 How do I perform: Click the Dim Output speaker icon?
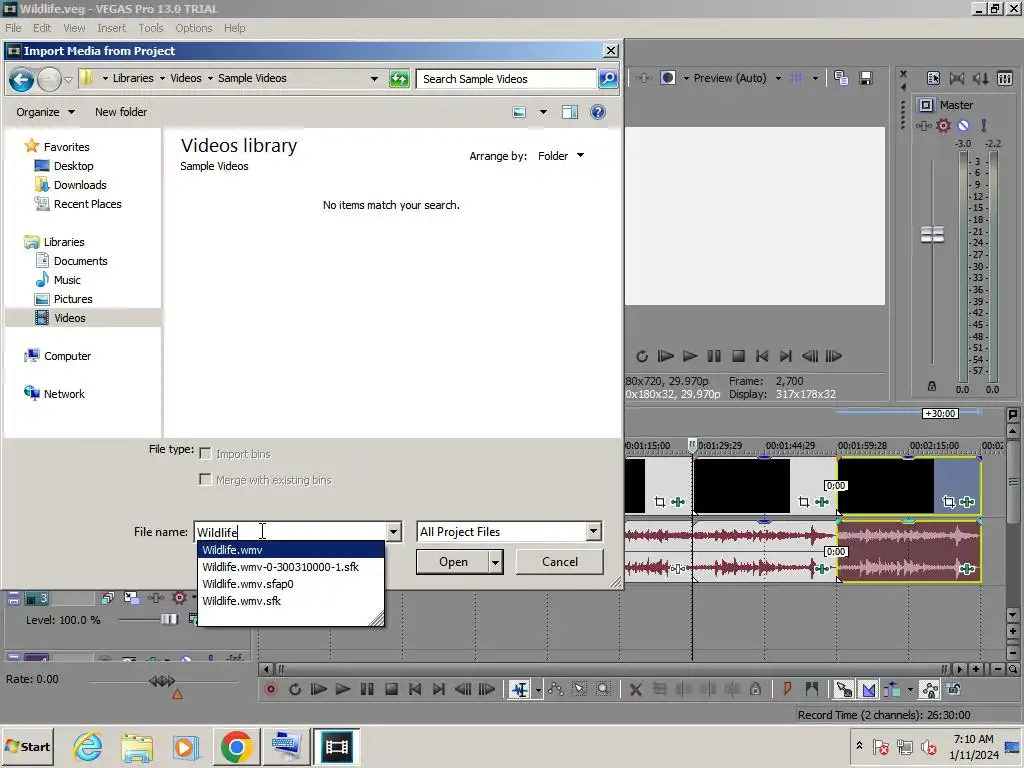point(981,78)
